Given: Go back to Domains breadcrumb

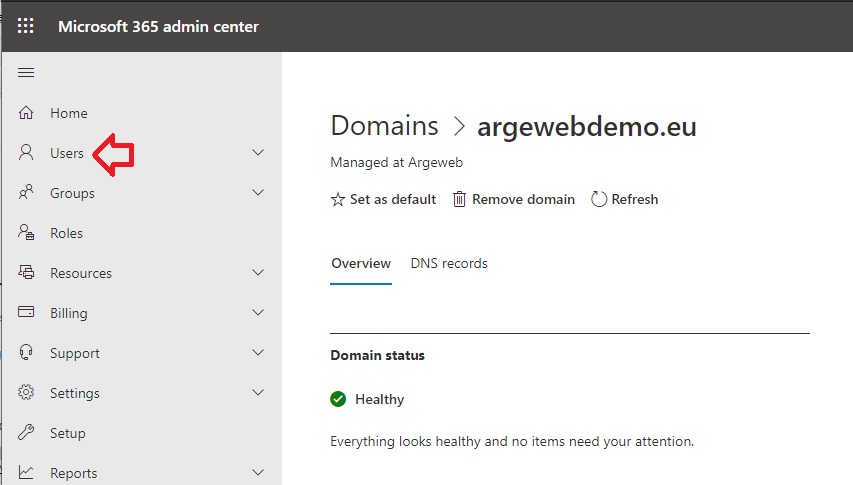Looking at the screenshot, I should click(x=384, y=126).
